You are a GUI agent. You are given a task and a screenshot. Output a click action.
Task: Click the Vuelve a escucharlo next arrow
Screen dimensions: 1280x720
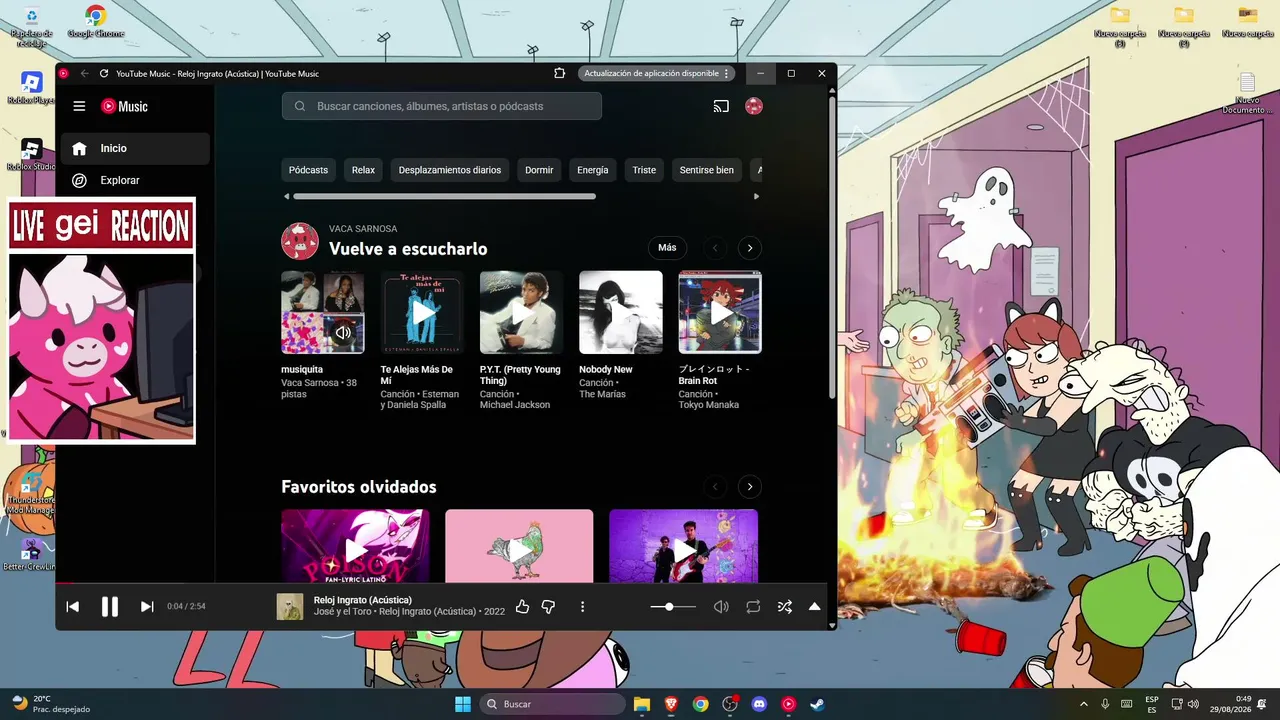(750, 248)
